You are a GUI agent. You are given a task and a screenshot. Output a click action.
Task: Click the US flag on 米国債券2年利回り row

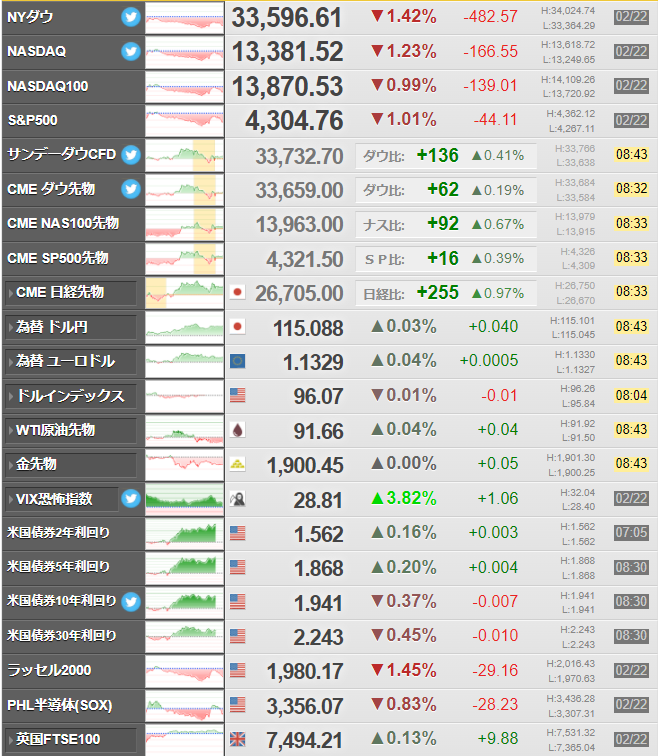point(237,533)
